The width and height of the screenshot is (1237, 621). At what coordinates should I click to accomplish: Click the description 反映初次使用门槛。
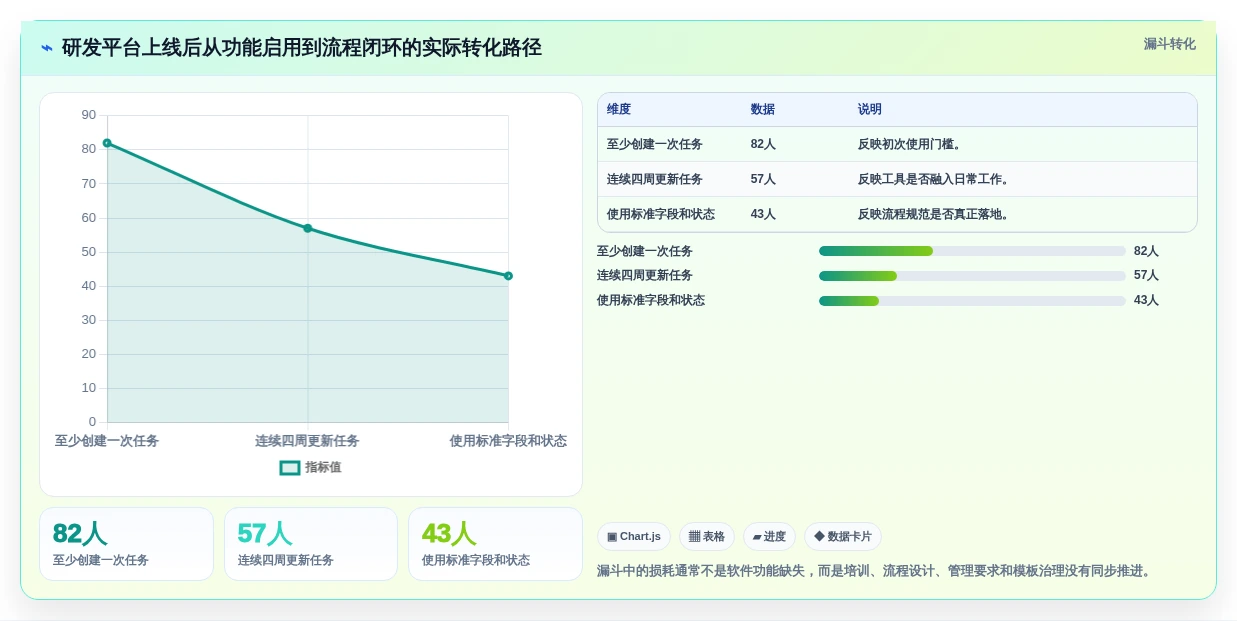912,144
